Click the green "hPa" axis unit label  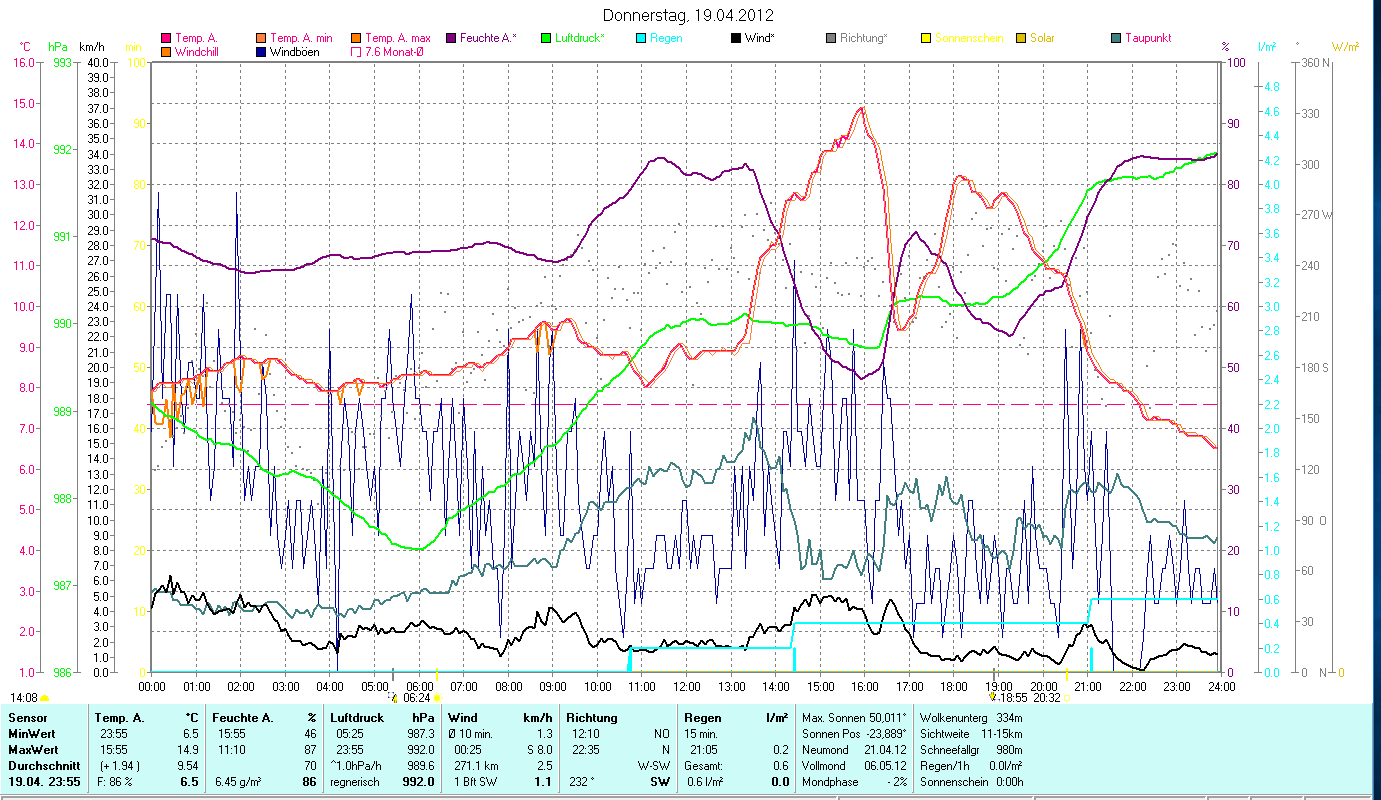56,47
